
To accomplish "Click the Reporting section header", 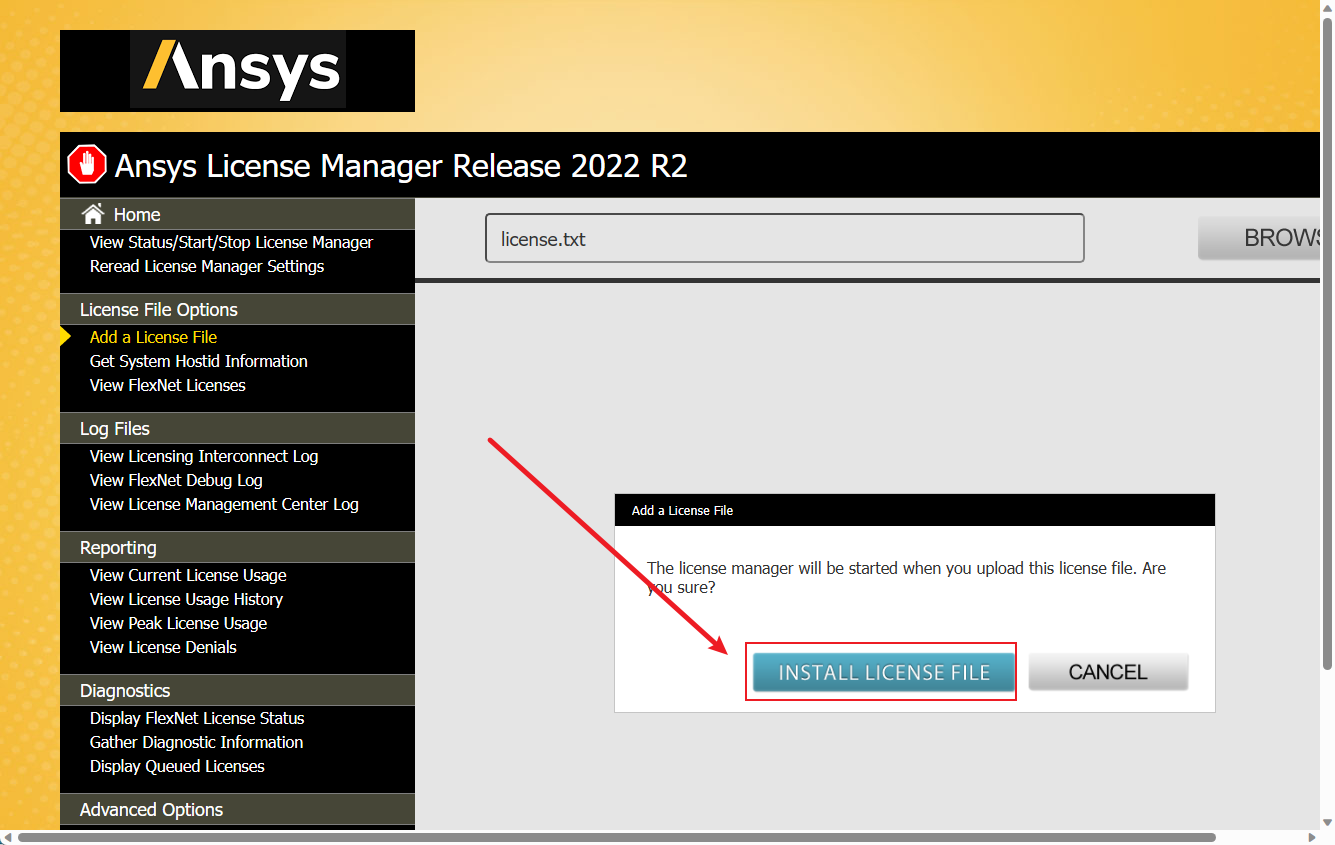I will pyautogui.click(x=237, y=547).
